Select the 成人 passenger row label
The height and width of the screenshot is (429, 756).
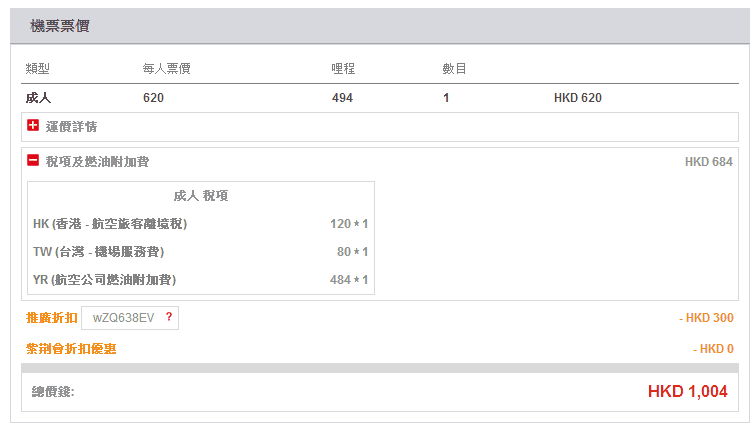38,98
